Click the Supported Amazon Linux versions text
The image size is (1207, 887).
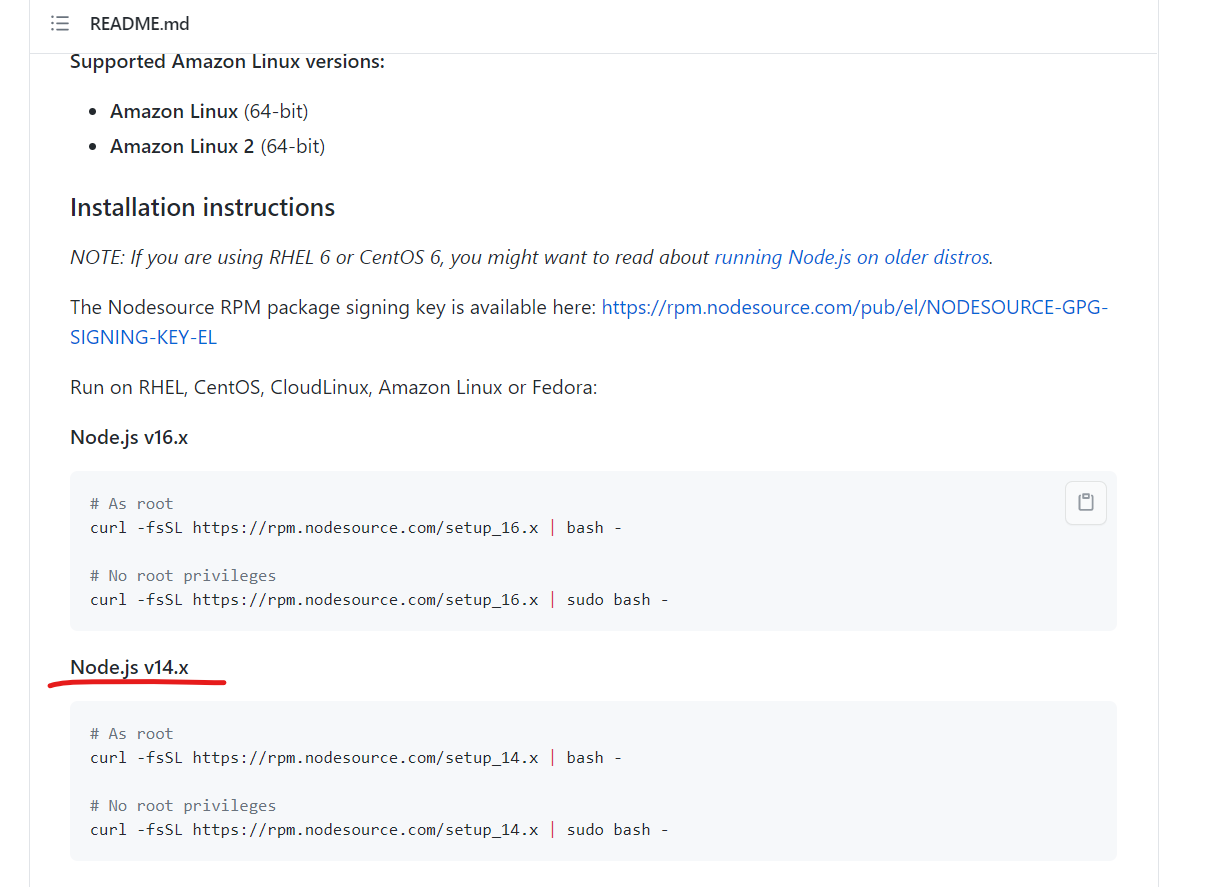point(227,61)
